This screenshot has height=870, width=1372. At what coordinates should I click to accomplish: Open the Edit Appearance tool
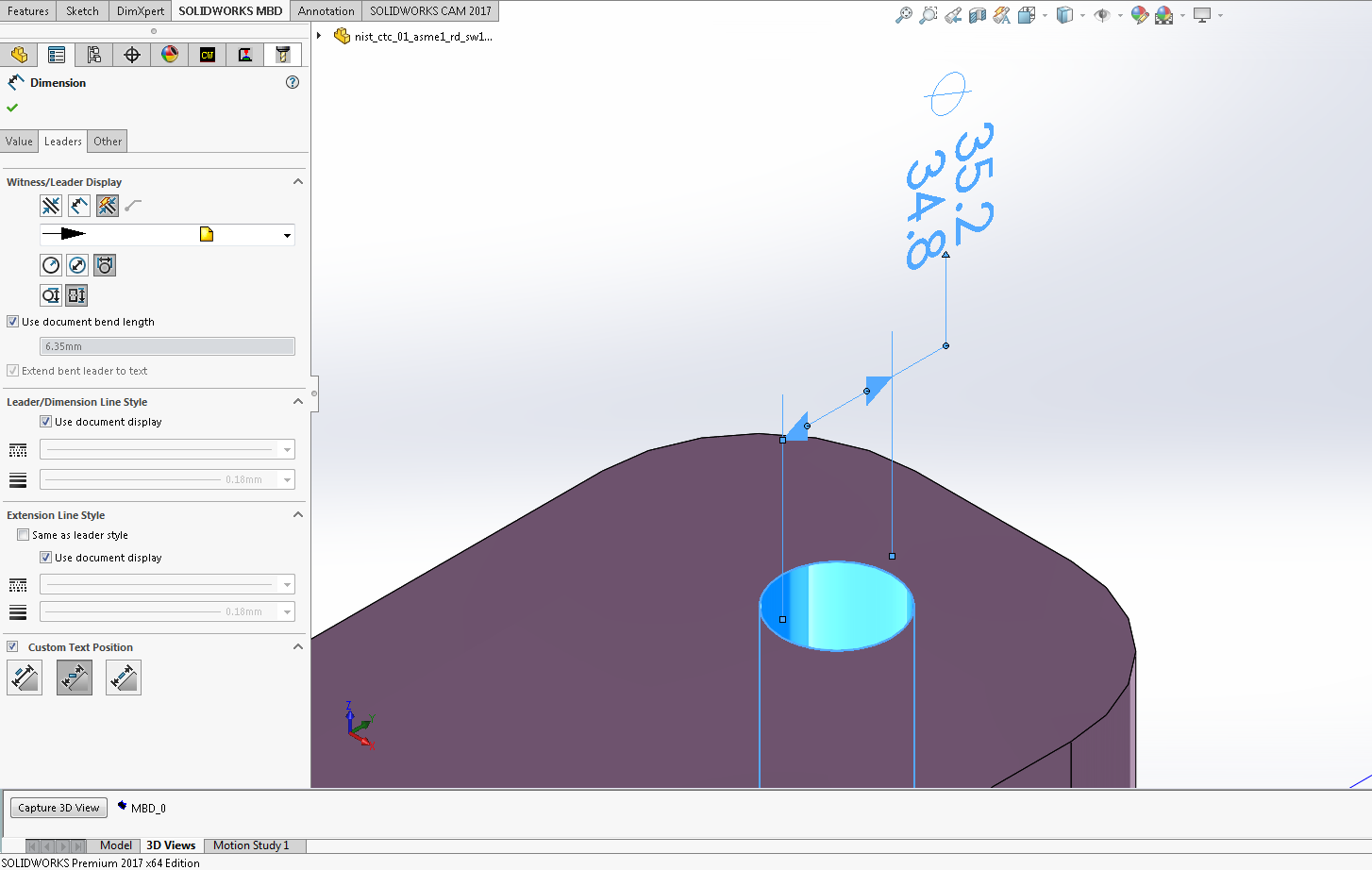coord(1139,15)
